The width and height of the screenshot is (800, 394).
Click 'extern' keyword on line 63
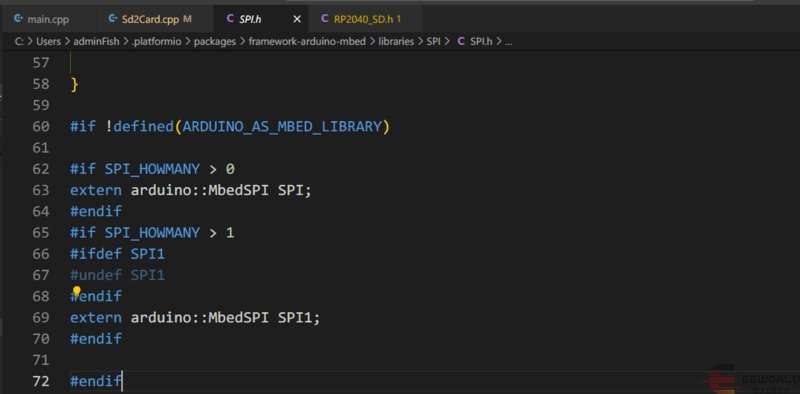tap(96, 190)
